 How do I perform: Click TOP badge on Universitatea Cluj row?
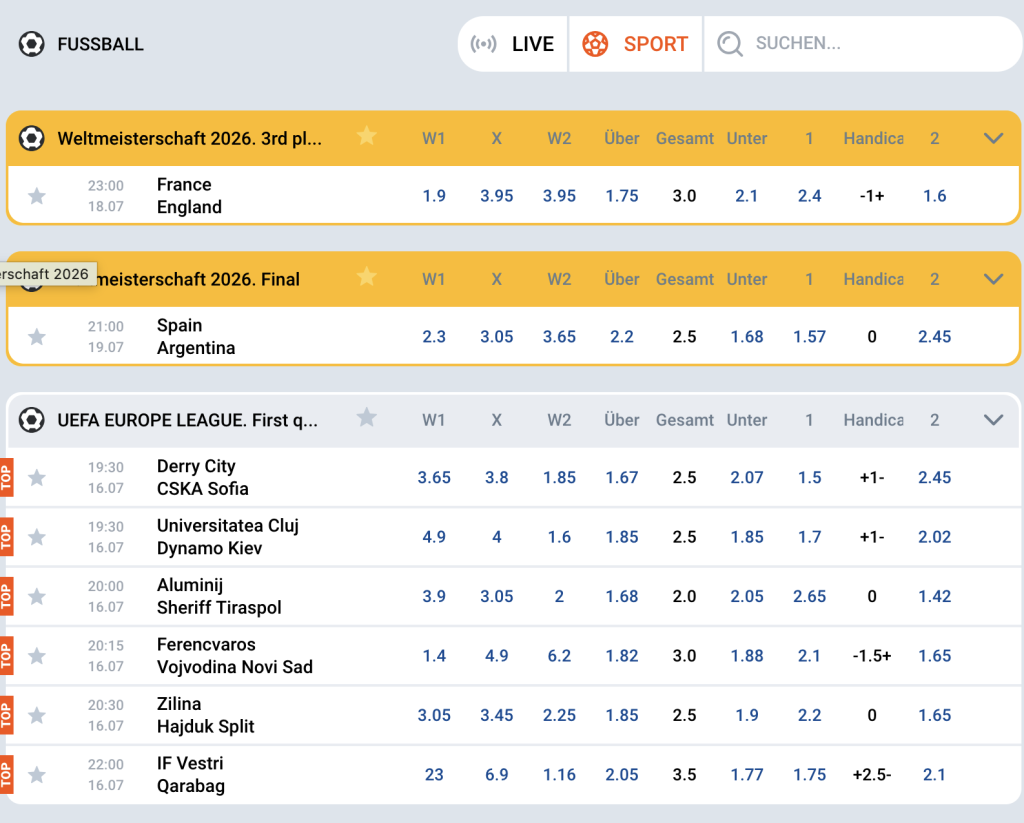click(6, 537)
